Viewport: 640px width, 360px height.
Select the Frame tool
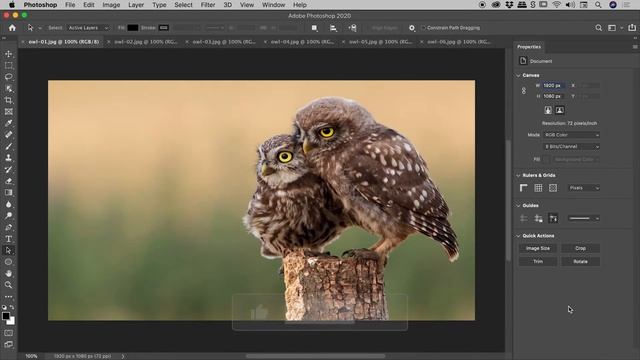tap(8, 111)
